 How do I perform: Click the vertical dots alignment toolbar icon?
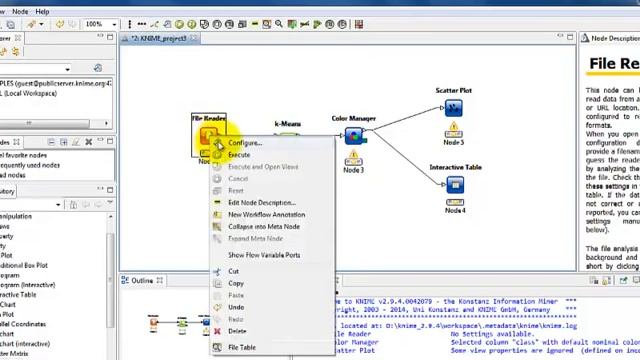click(130, 24)
